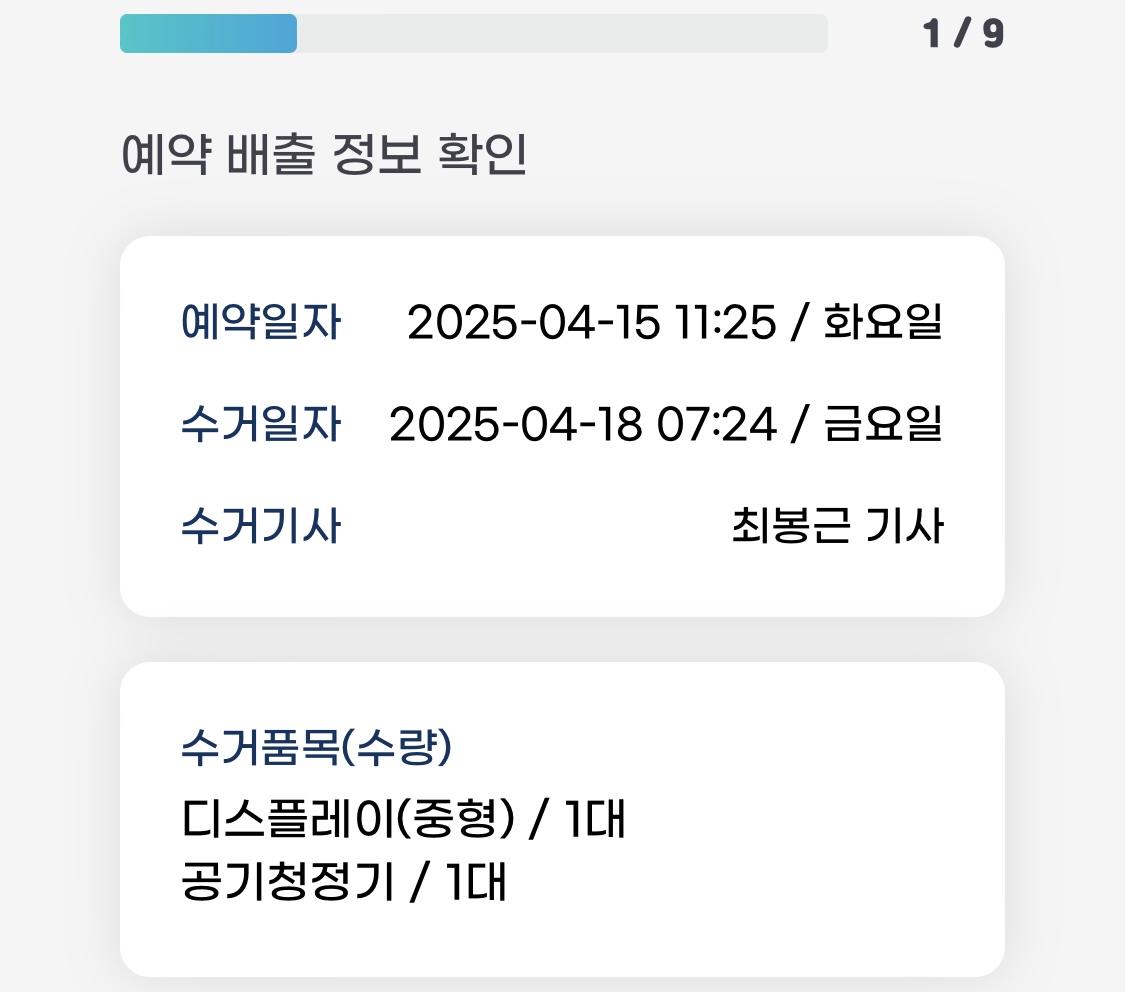This screenshot has height=992, width=1125.
Task: Select the 디스플레이(중형) item name
Action: point(347,822)
